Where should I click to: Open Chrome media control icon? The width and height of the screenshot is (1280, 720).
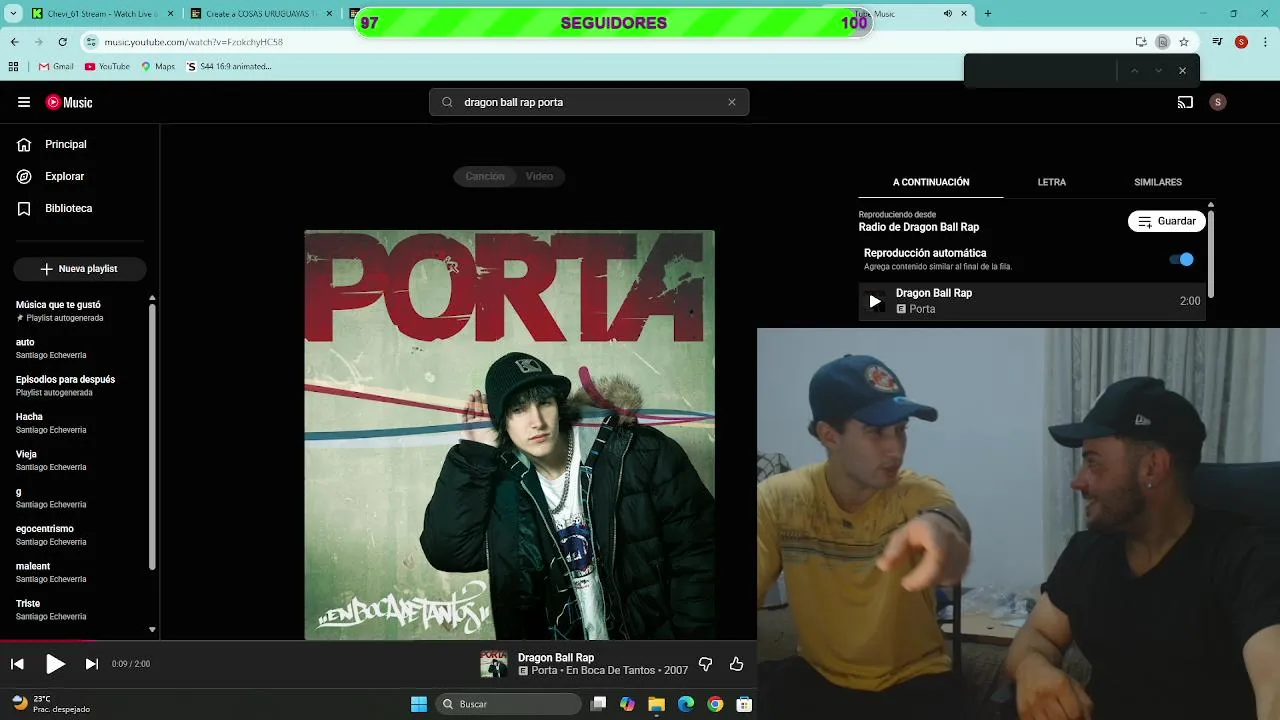tap(1217, 42)
